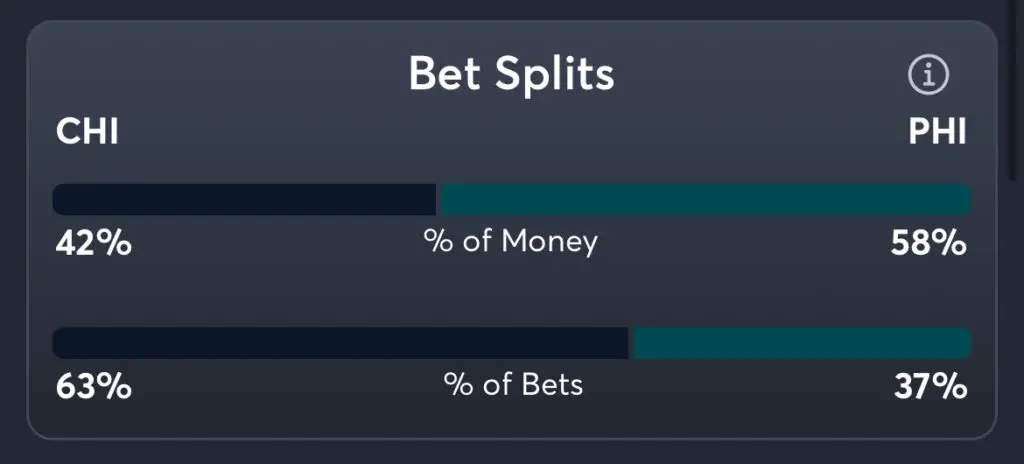Viewport: 1024px width, 464px height.
Task: Click CHI dark segment of money bar
Action: point(244,199)
